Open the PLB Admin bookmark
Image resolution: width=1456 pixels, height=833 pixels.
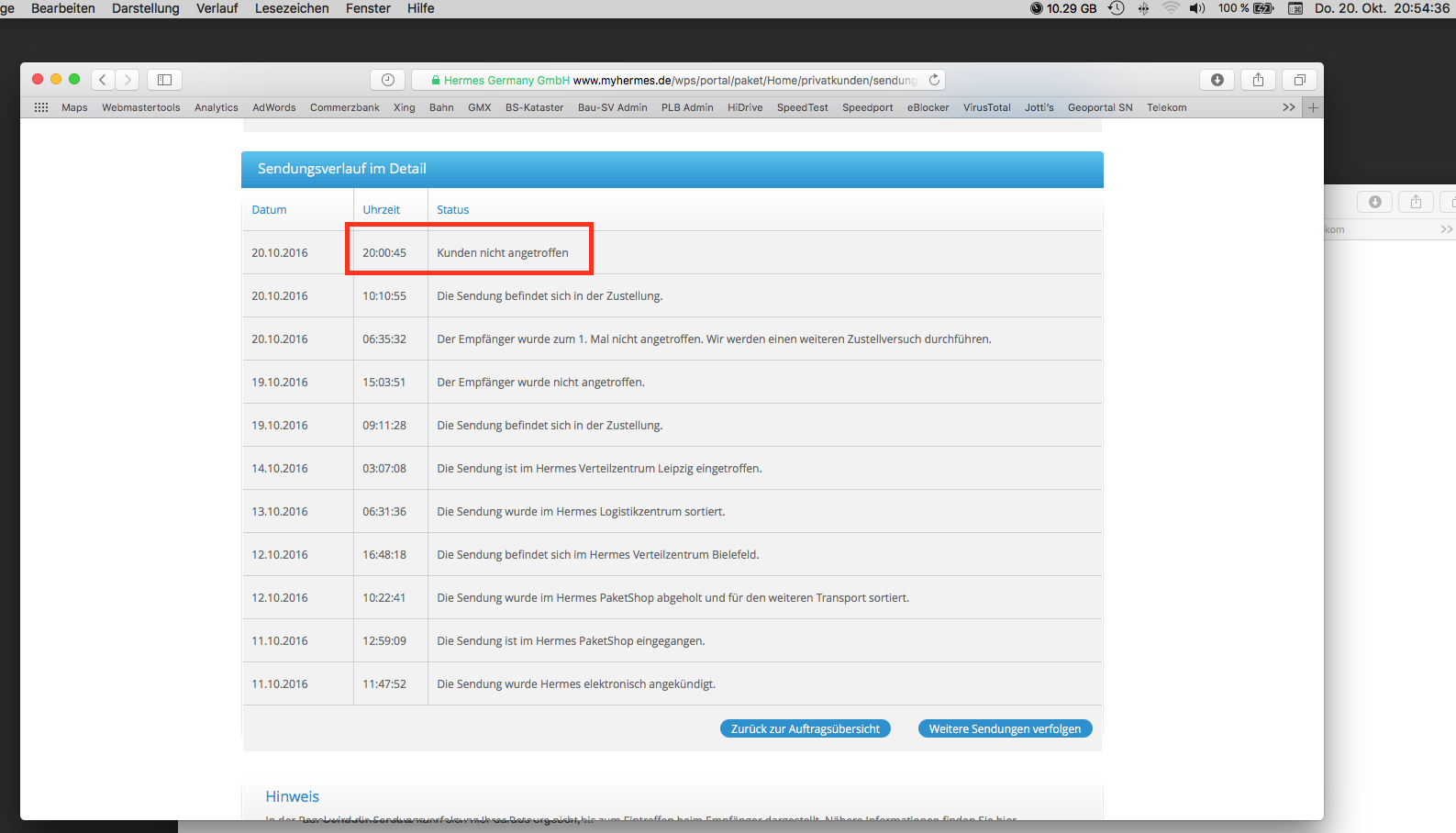[687, 107]
